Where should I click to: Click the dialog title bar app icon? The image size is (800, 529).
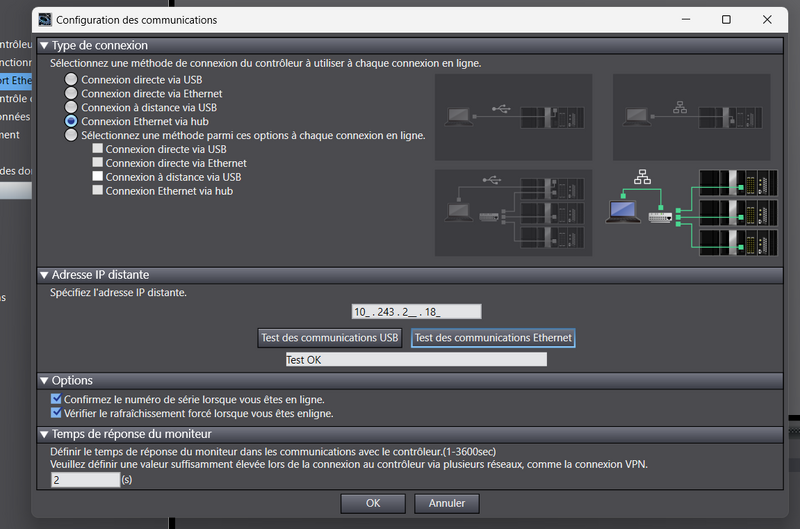click(x=44, y=20)
